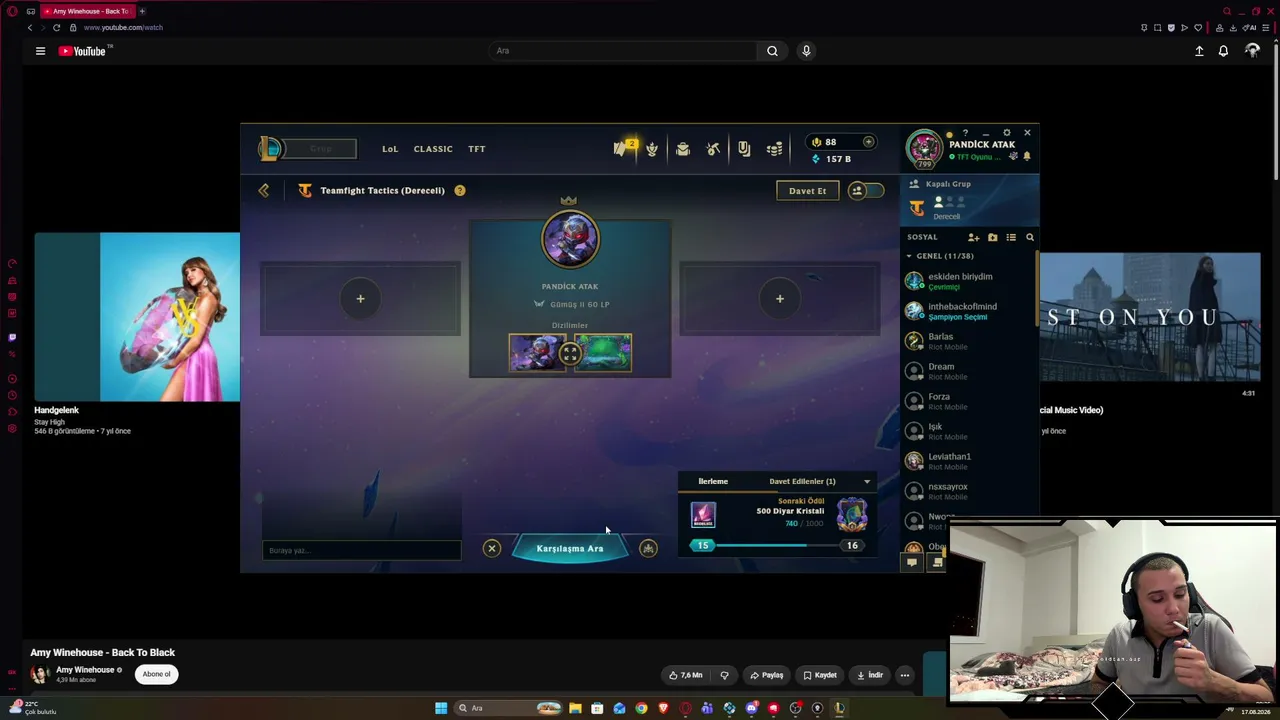
Task: Open client settings gear icon
Action: pos(1007,132)
